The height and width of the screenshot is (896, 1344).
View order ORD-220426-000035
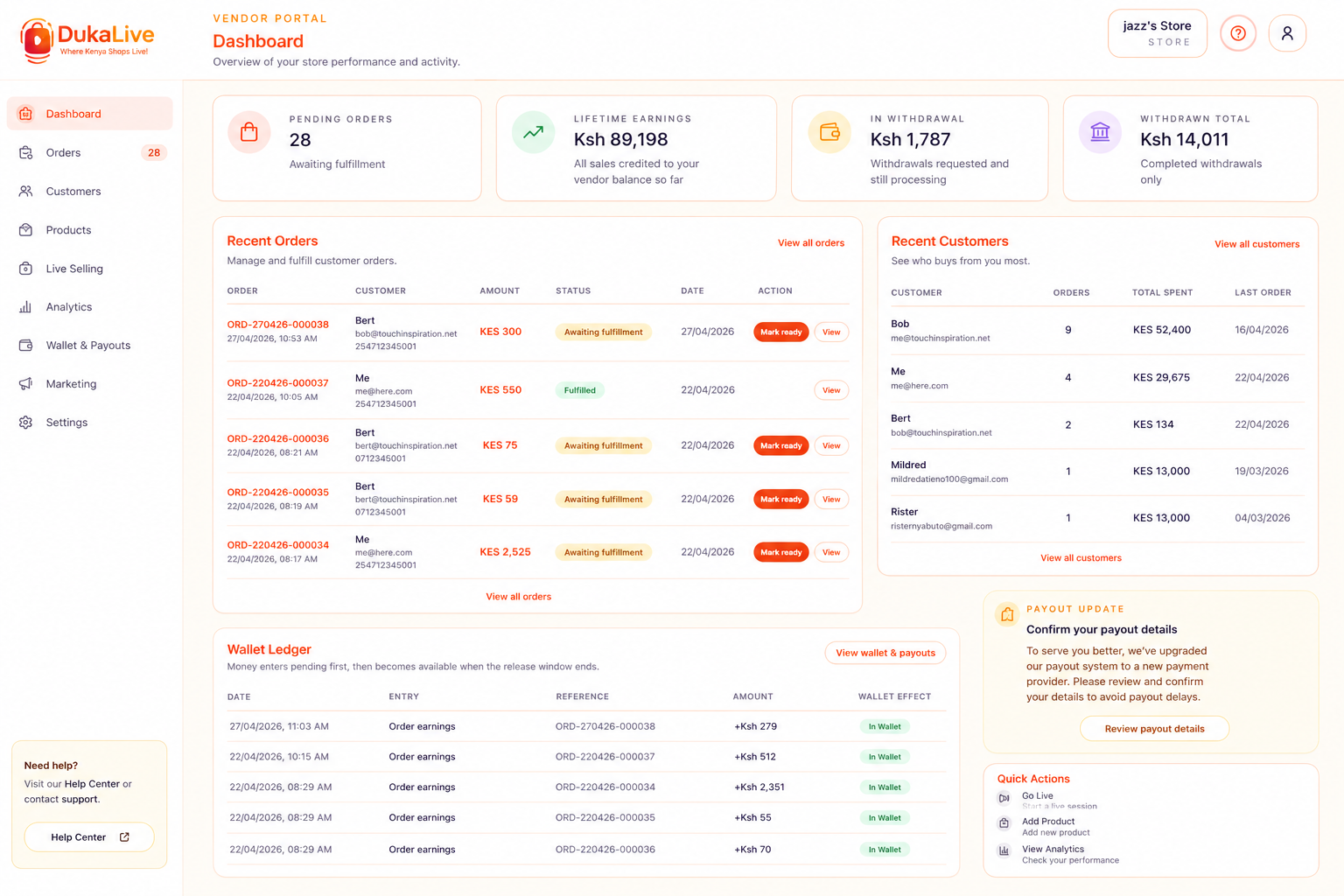831,499
